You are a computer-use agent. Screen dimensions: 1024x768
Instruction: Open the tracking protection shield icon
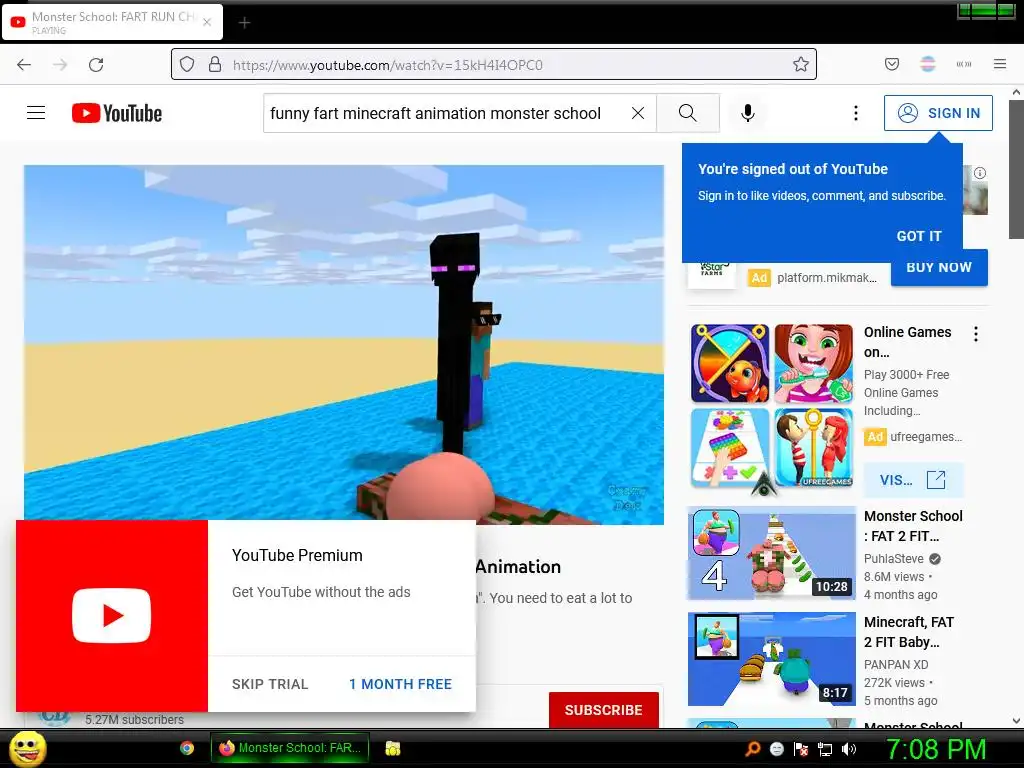(x=187, y=64)
